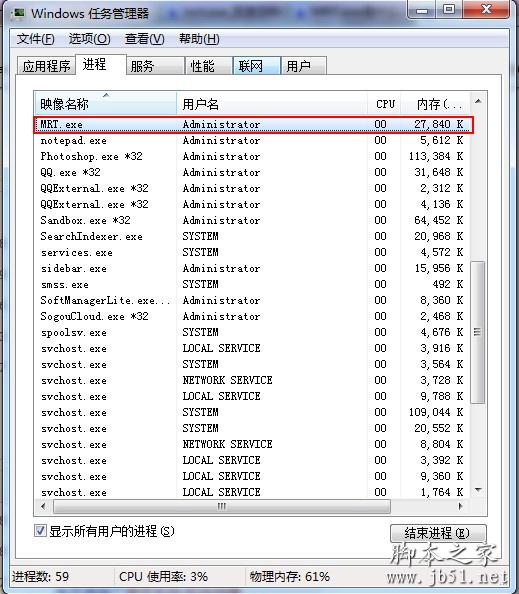Screen dimensions: 519x594
Task: Select the MRT.exe process row
Action: (253, 125)
